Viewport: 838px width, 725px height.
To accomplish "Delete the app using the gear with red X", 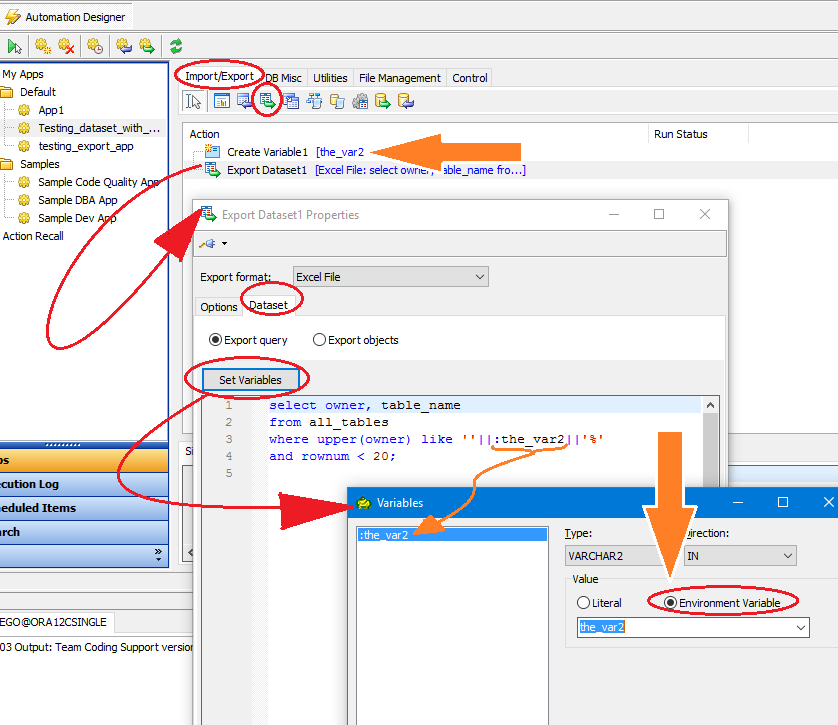I will (66, 46).
